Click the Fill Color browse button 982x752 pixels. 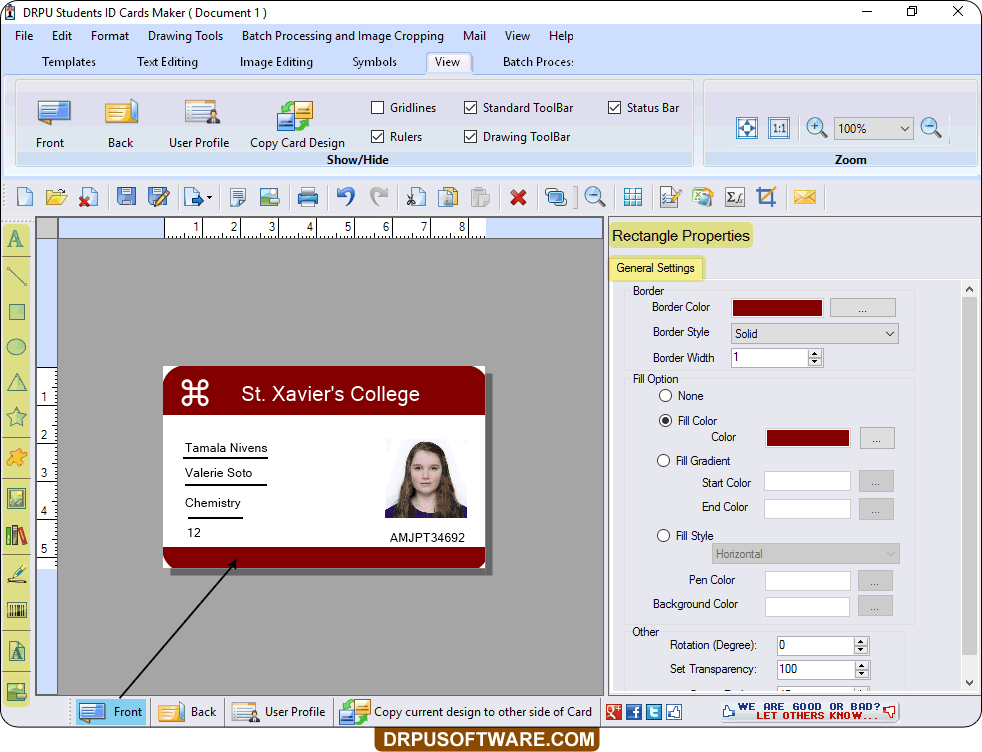(877, 438)
